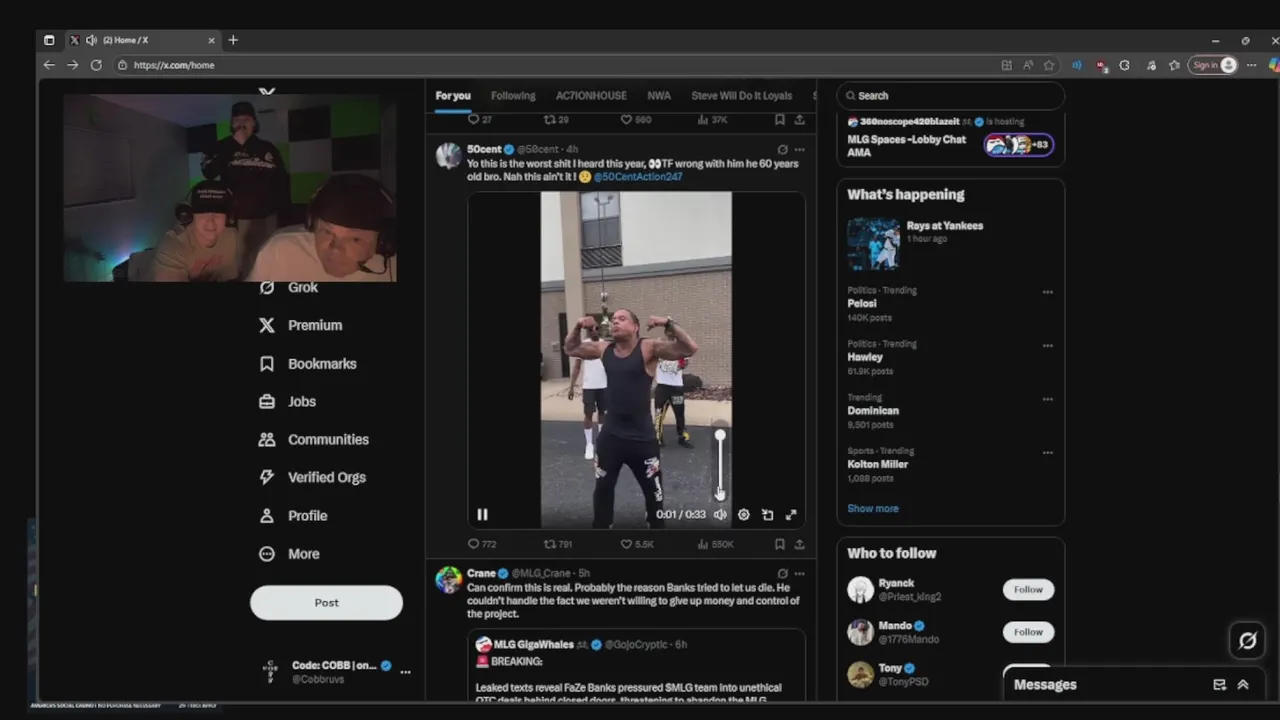Toggle picture-in-picture on the video
Image resolution: width=1280 pixels, height=720 pixels.
(767, 514)
